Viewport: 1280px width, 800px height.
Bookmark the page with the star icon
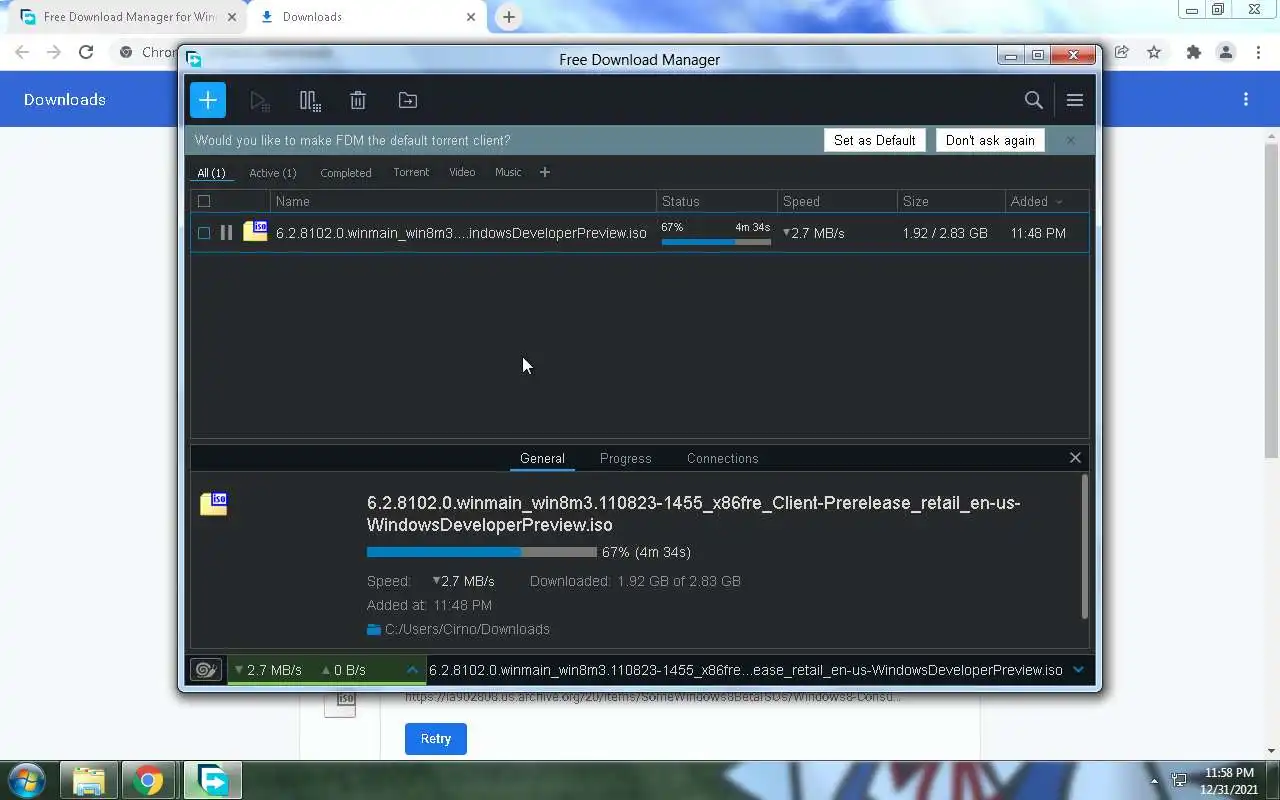point(1154,52)
